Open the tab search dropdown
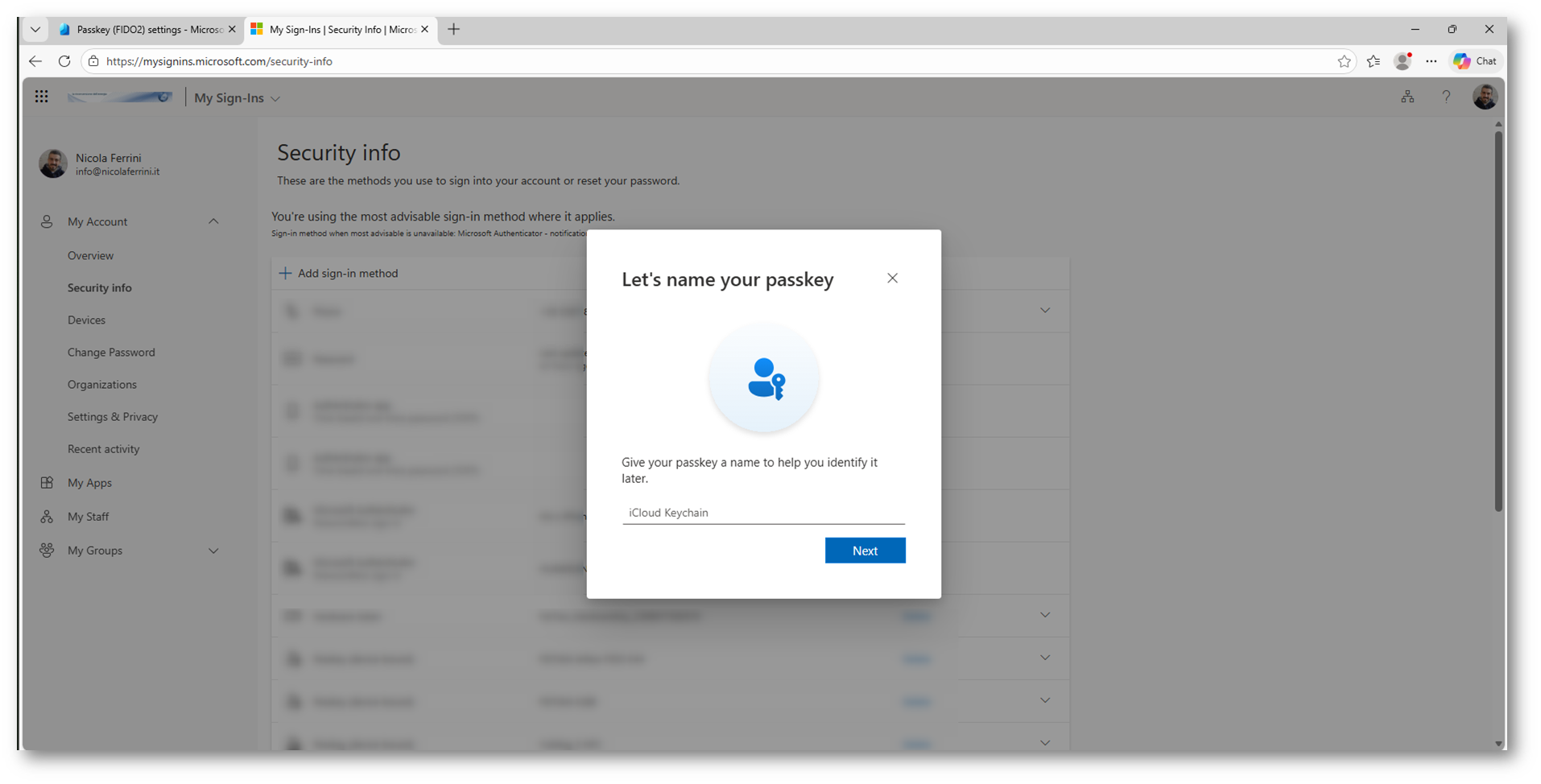Screen dimensions: 1541x784 coord(35,30)
